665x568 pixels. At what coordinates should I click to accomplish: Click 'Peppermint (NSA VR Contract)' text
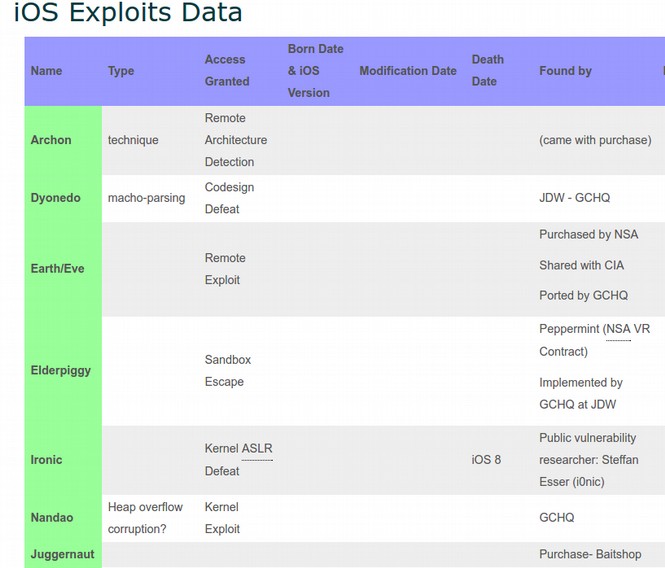click(595, 340)
